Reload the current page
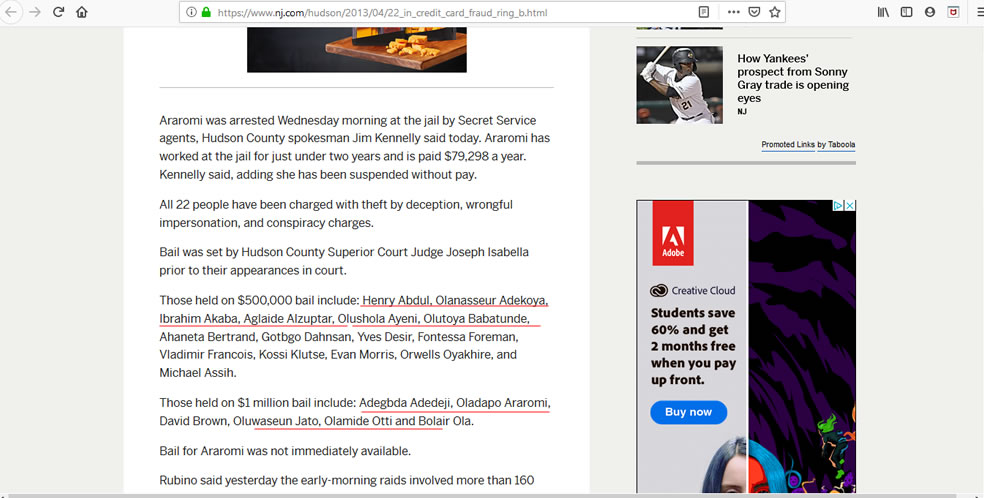 (58, 12)
